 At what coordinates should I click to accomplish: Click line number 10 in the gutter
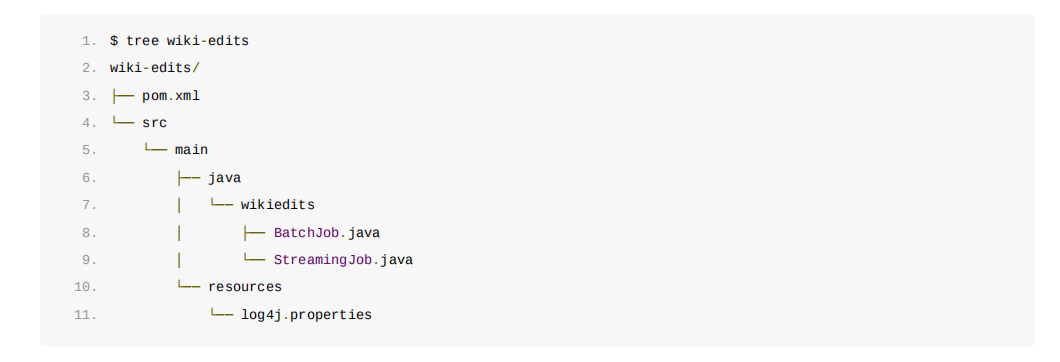click(86, 287)
